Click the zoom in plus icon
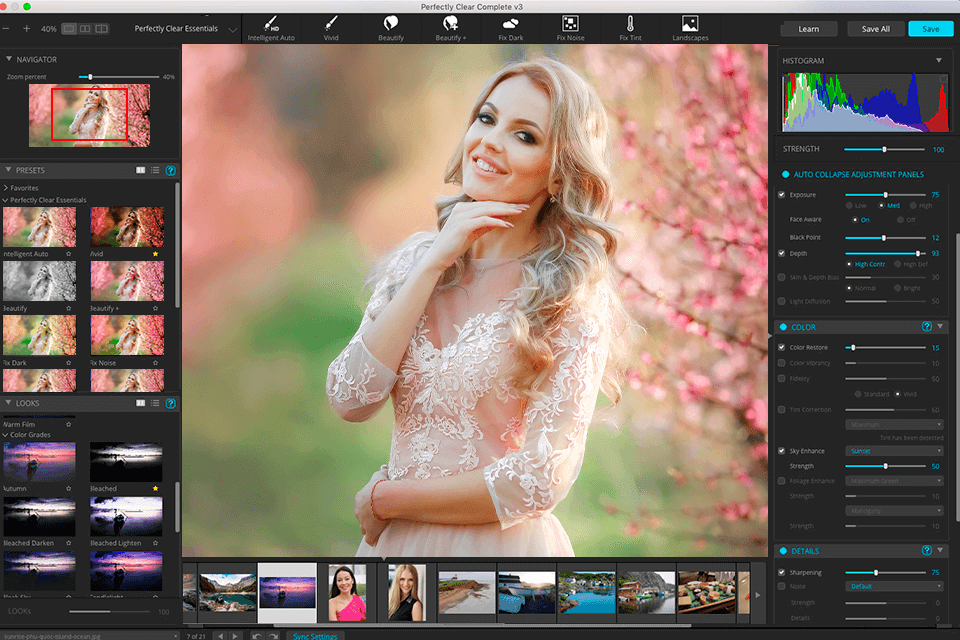This screenshot has height=640, width=960. click(x=26, y=29)
